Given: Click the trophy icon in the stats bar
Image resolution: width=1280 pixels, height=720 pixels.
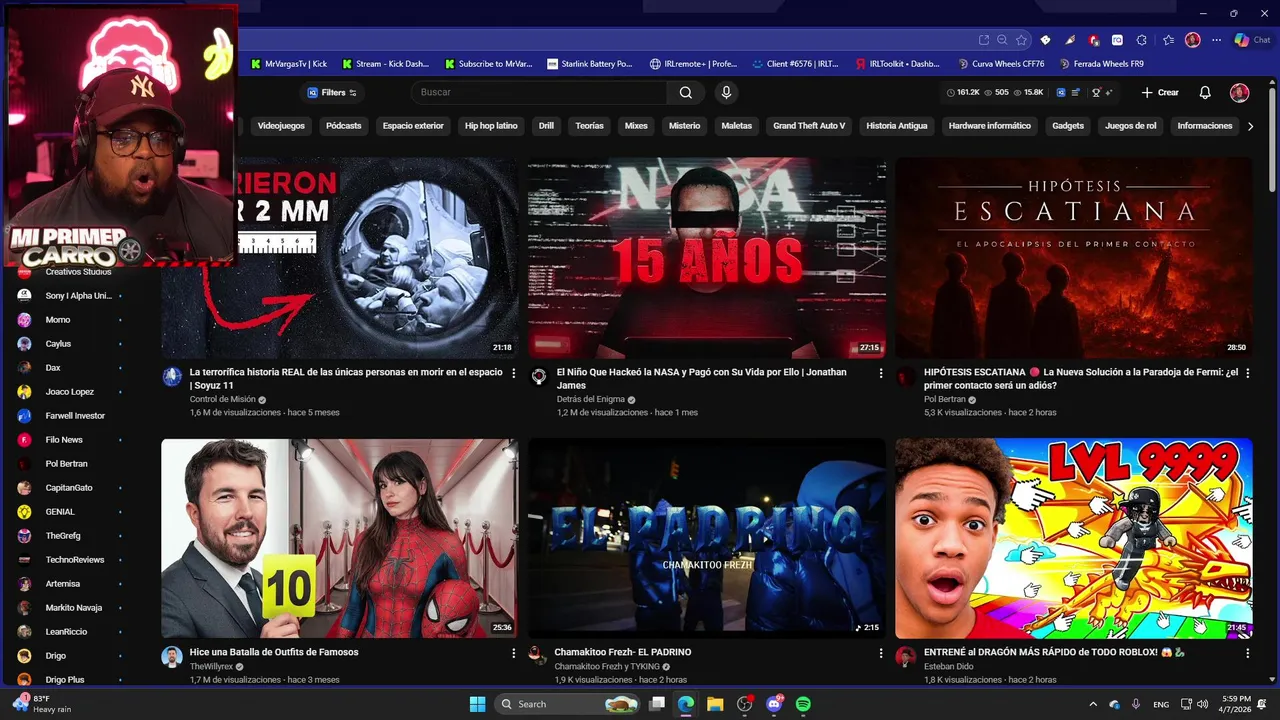Looking at the screenshot, I should (x=1097, y=92).
